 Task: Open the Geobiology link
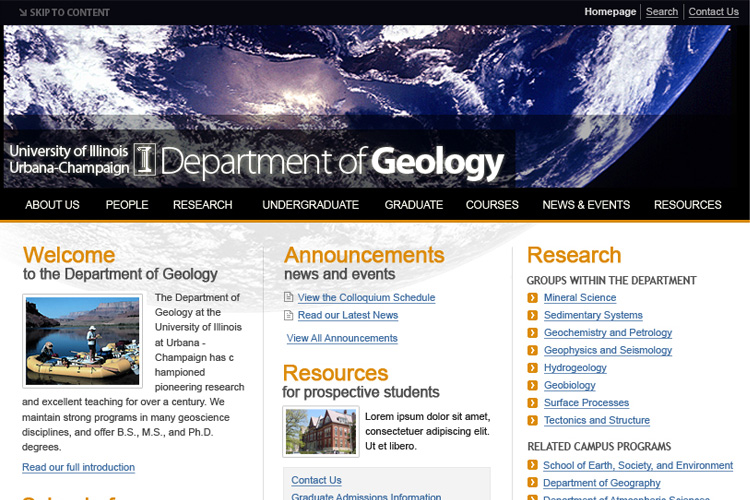(x=570, y=385)
